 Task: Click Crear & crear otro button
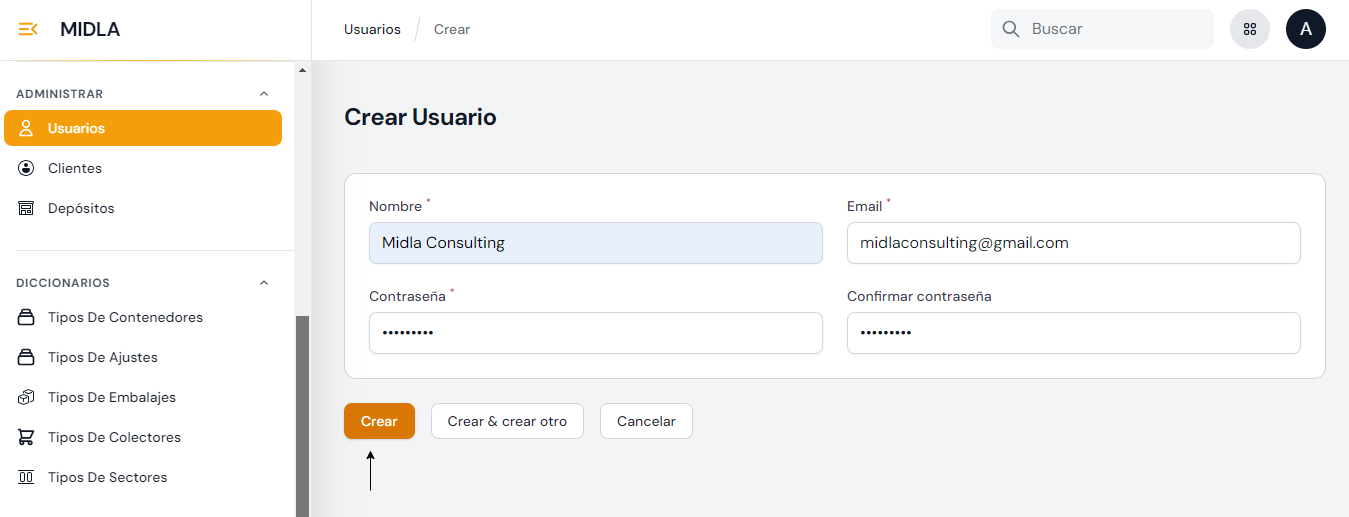507,421
